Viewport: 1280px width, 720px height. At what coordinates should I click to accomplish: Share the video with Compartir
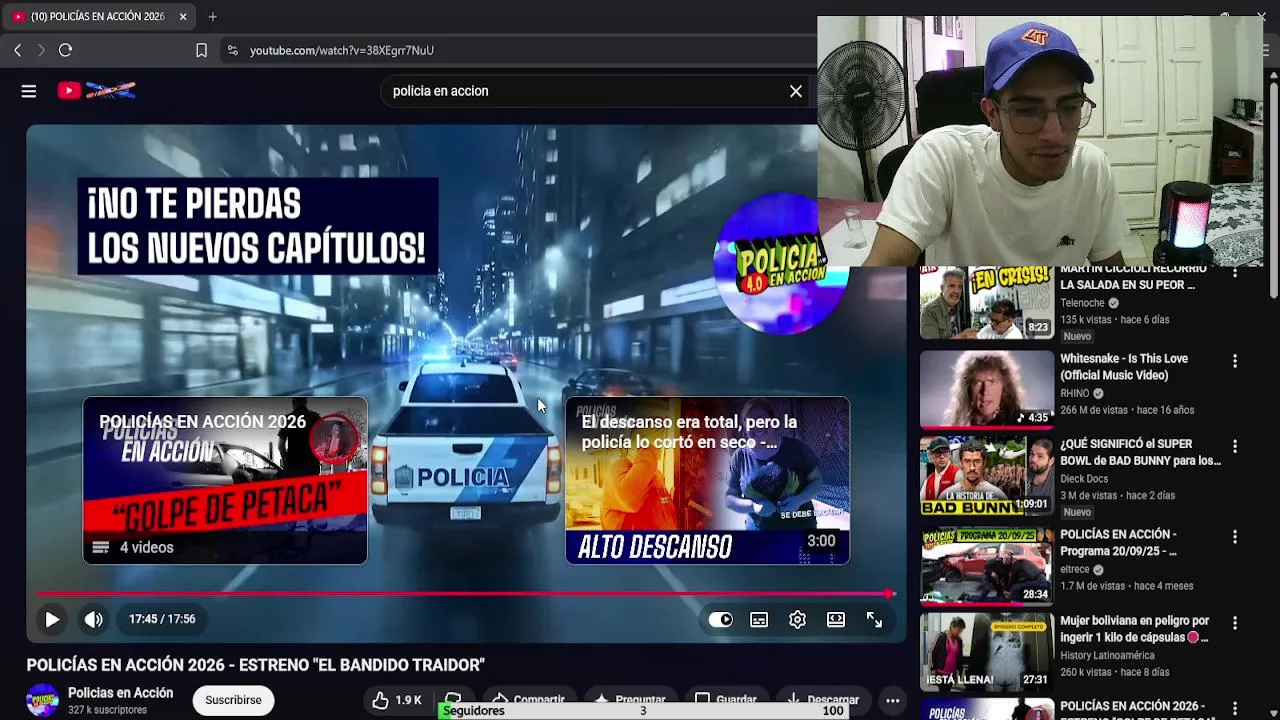click(529, 700)
